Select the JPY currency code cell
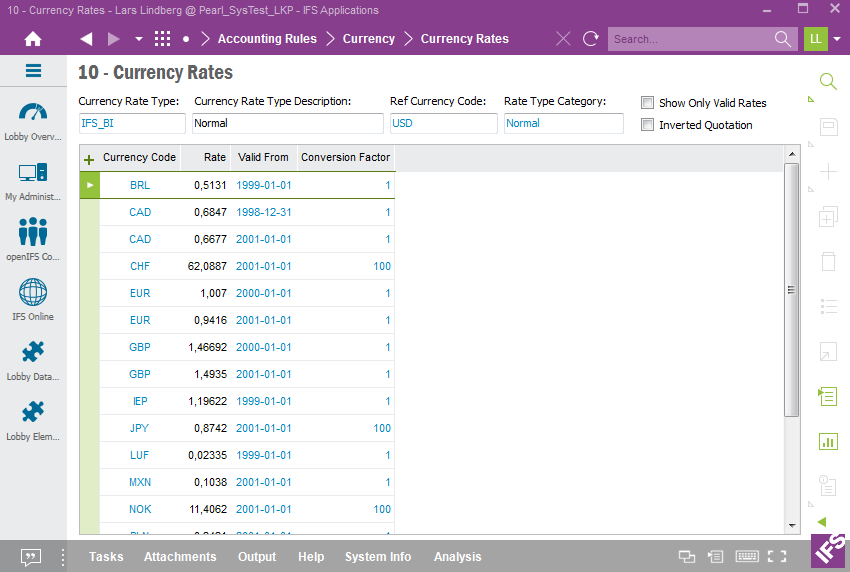 [139, 428]
